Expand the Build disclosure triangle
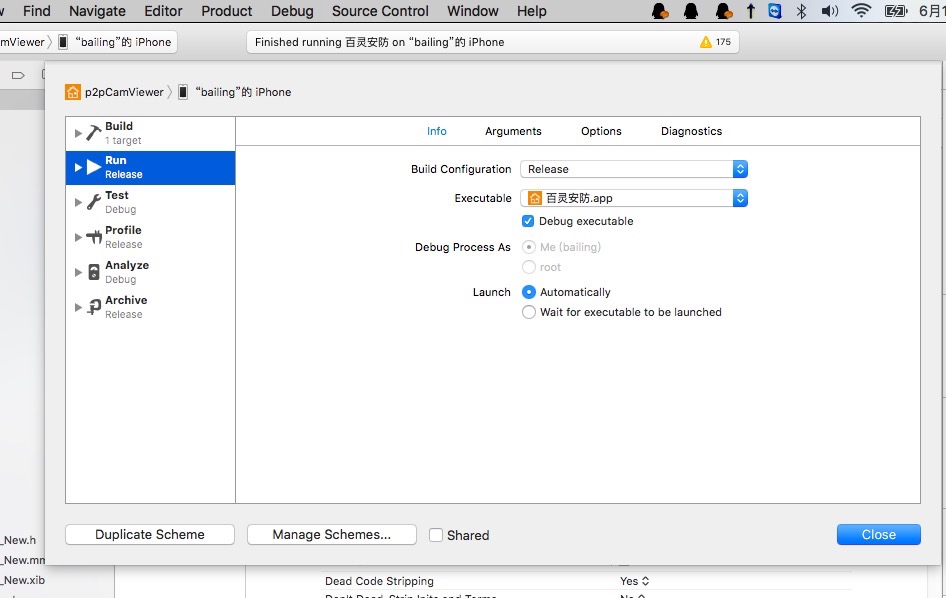The image size is (946, 598). click(78, 133)
